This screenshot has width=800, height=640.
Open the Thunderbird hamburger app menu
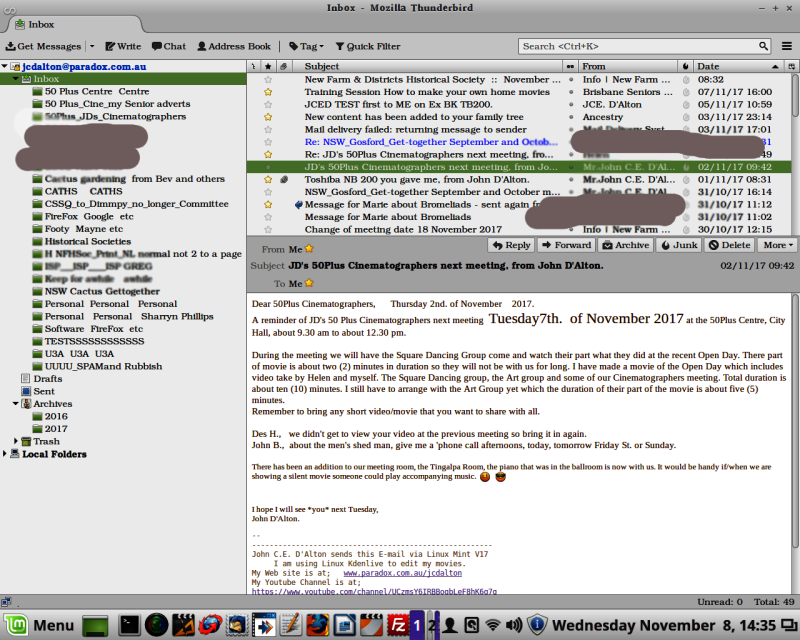point(787,46)
